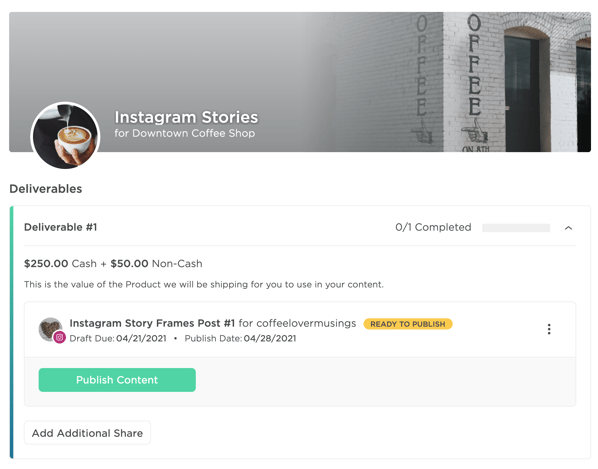Click the $50.00 Non-Cash amount text
This screenshot has width=598, height=469.
[x=156, y=263]
